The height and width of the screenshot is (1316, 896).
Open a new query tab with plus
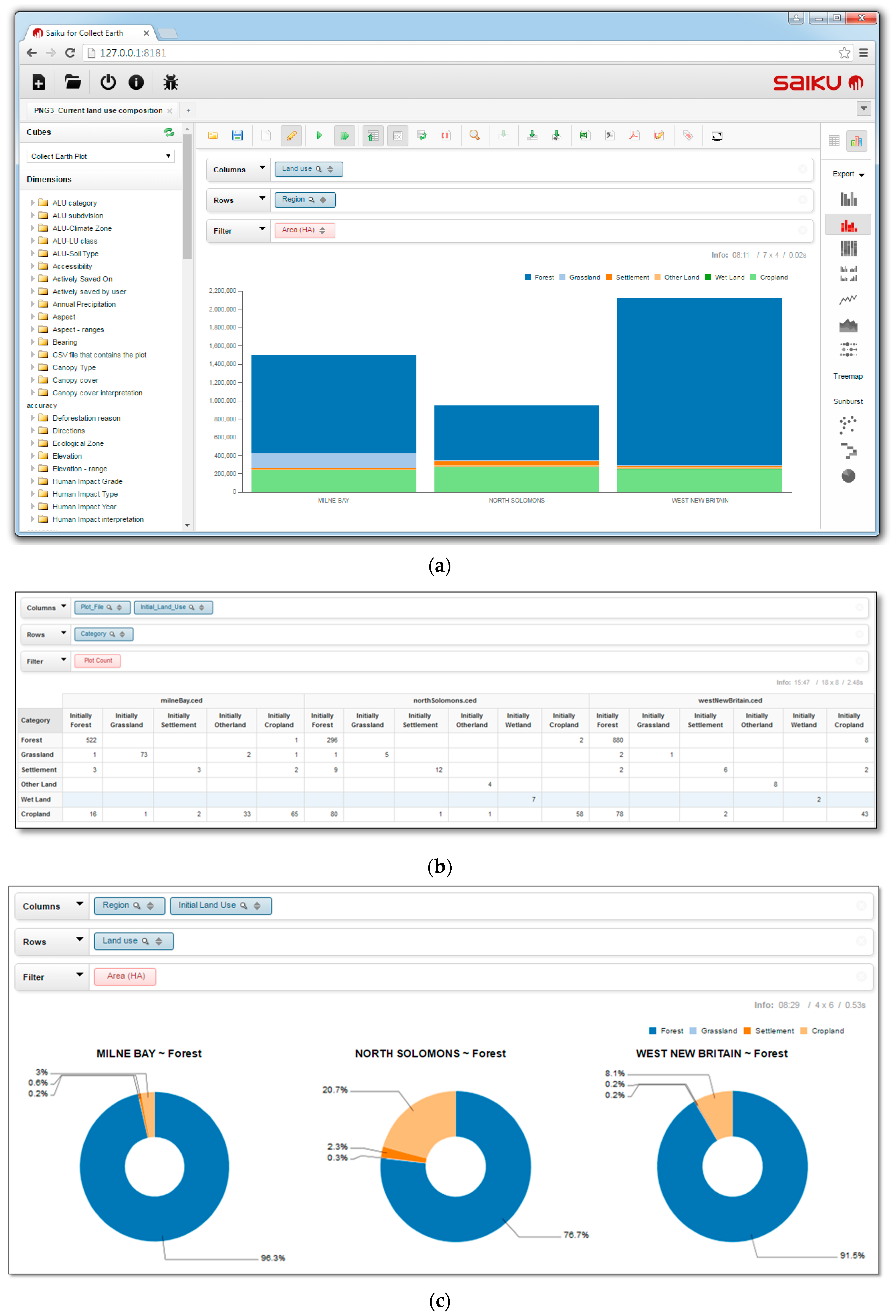click(x=188, y=110)
